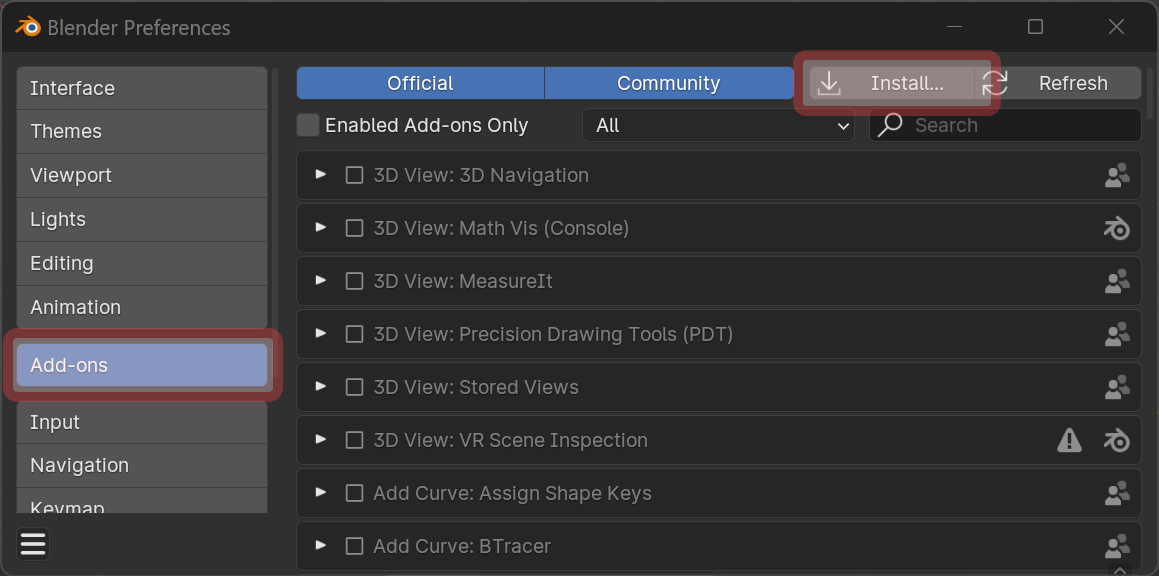Viewport: 1159px width, 576px height.
Task: Open the preferences hamburger menu
Action: click(x=32, y=544)
